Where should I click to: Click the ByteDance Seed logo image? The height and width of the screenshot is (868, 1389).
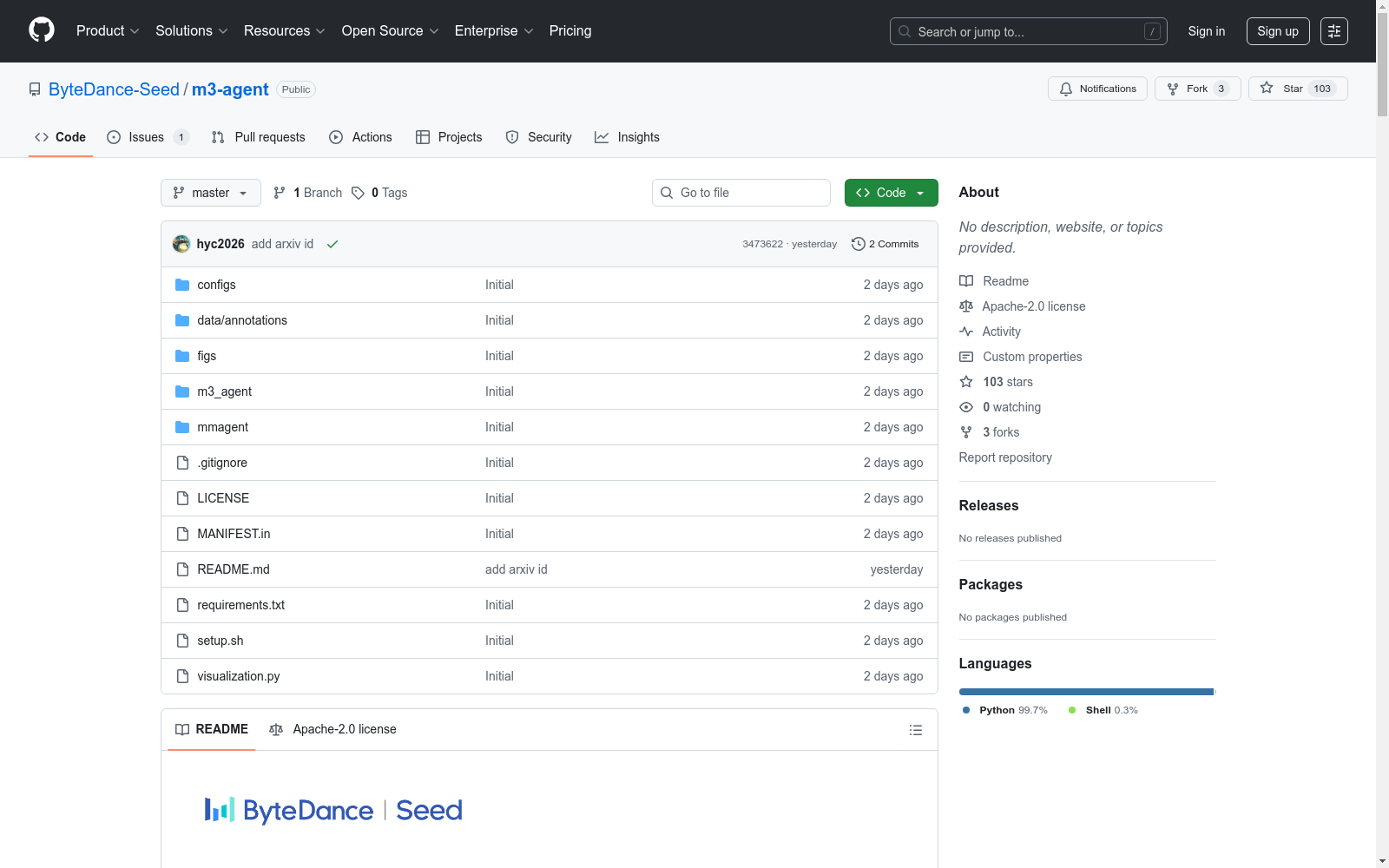[333, 810]
